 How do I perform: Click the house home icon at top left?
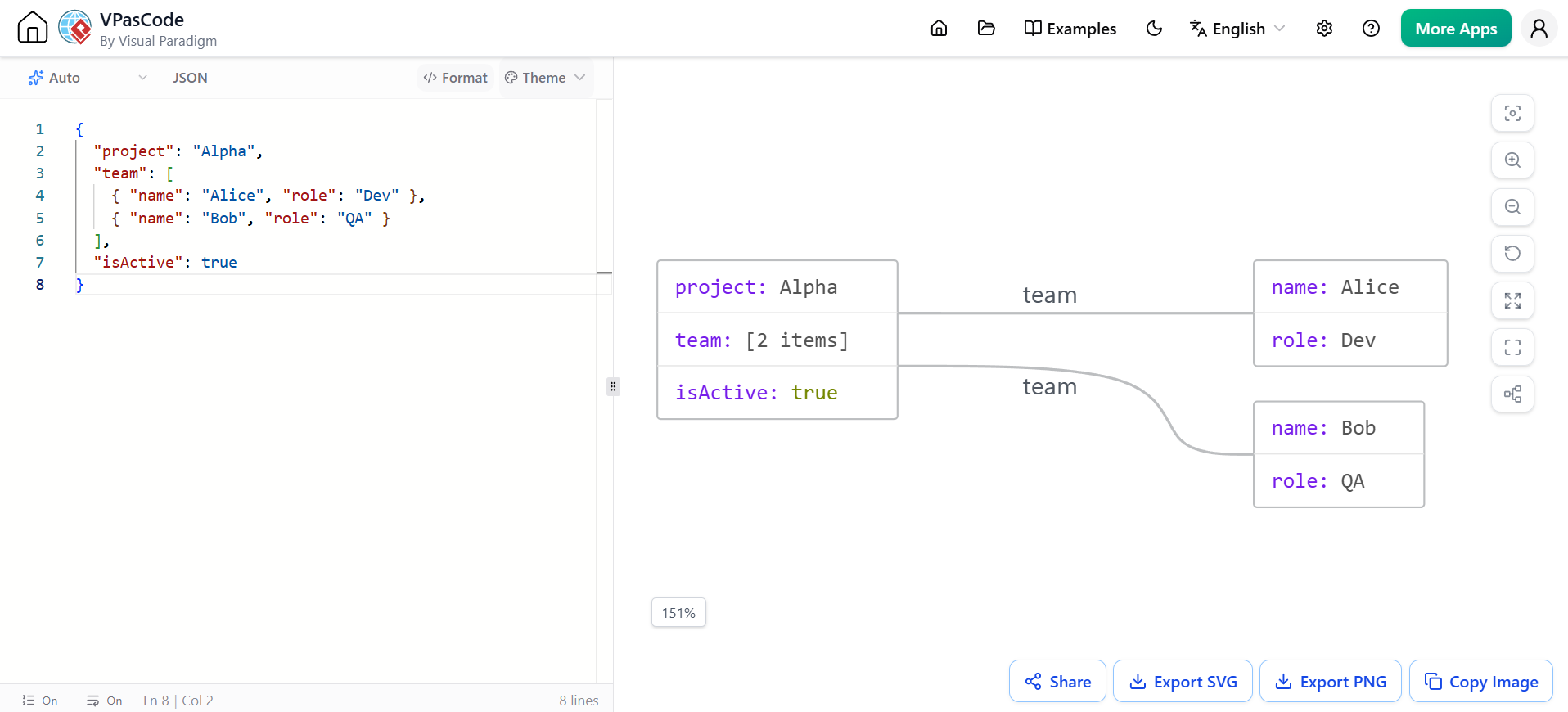pos(33,28)
